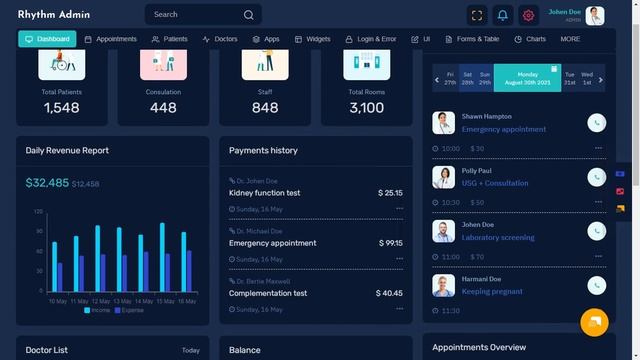Open options dots for Johen Doe appointment

598,256
